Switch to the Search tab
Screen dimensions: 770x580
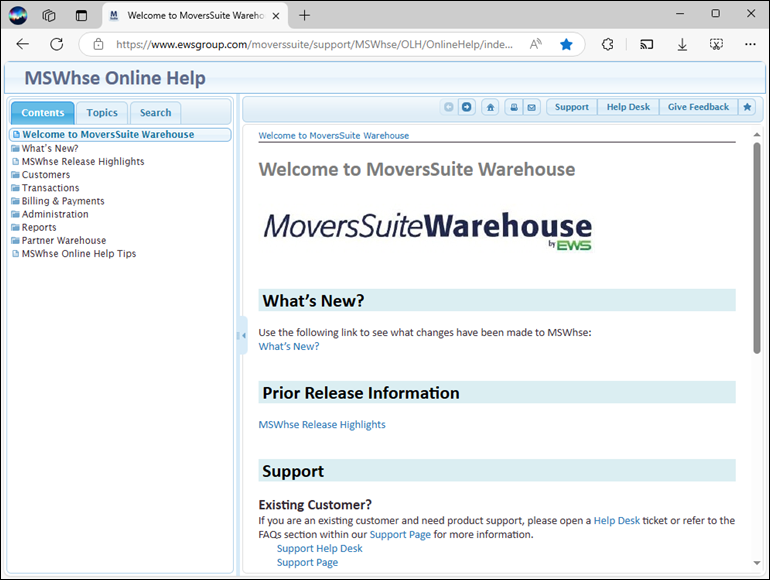[156, 113]
